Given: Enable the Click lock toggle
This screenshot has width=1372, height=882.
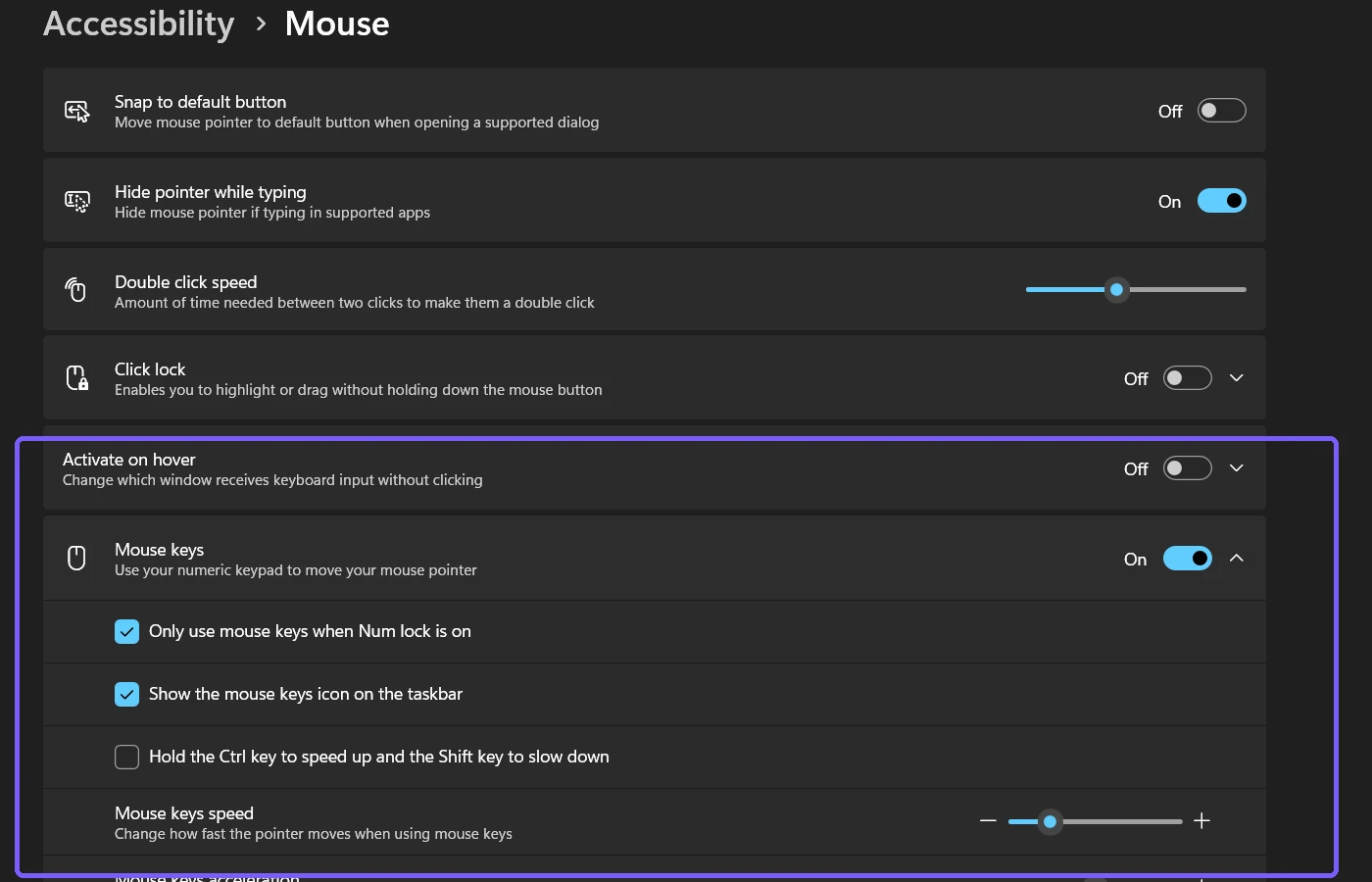Looking at the screenshot, I should click(1188, 378).
